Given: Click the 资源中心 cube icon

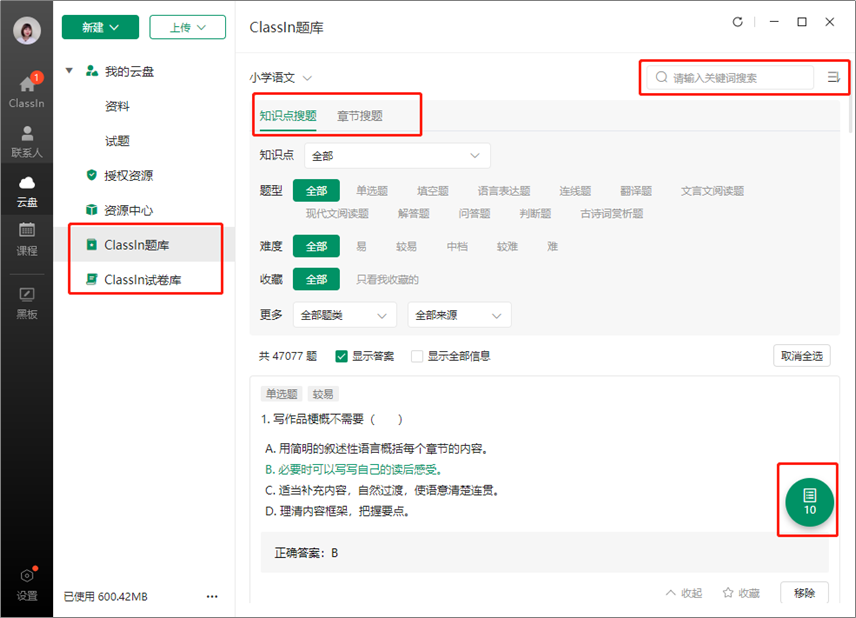Looking at the screenshot, I should (x=92, y=210).
